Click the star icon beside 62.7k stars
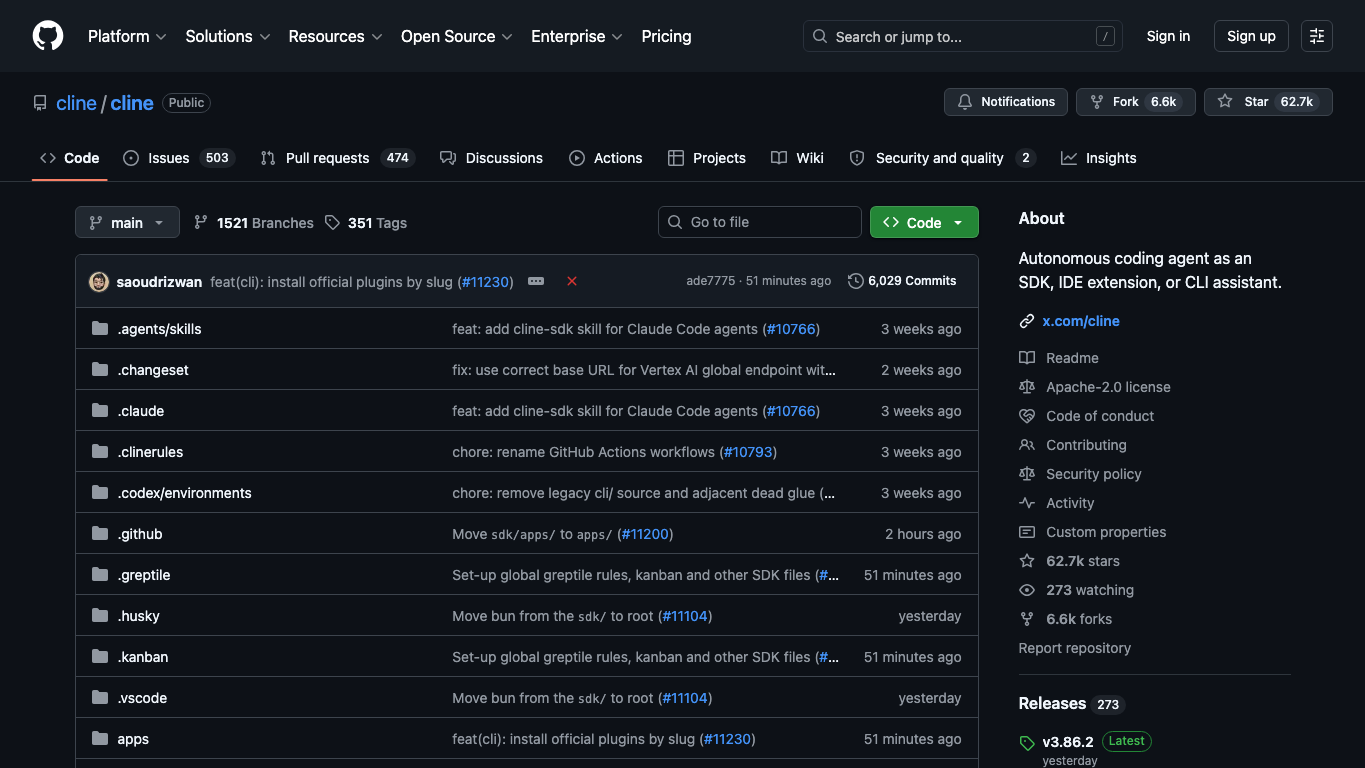Viewport: 1365px width, 768px height. tap(1027, 561)
